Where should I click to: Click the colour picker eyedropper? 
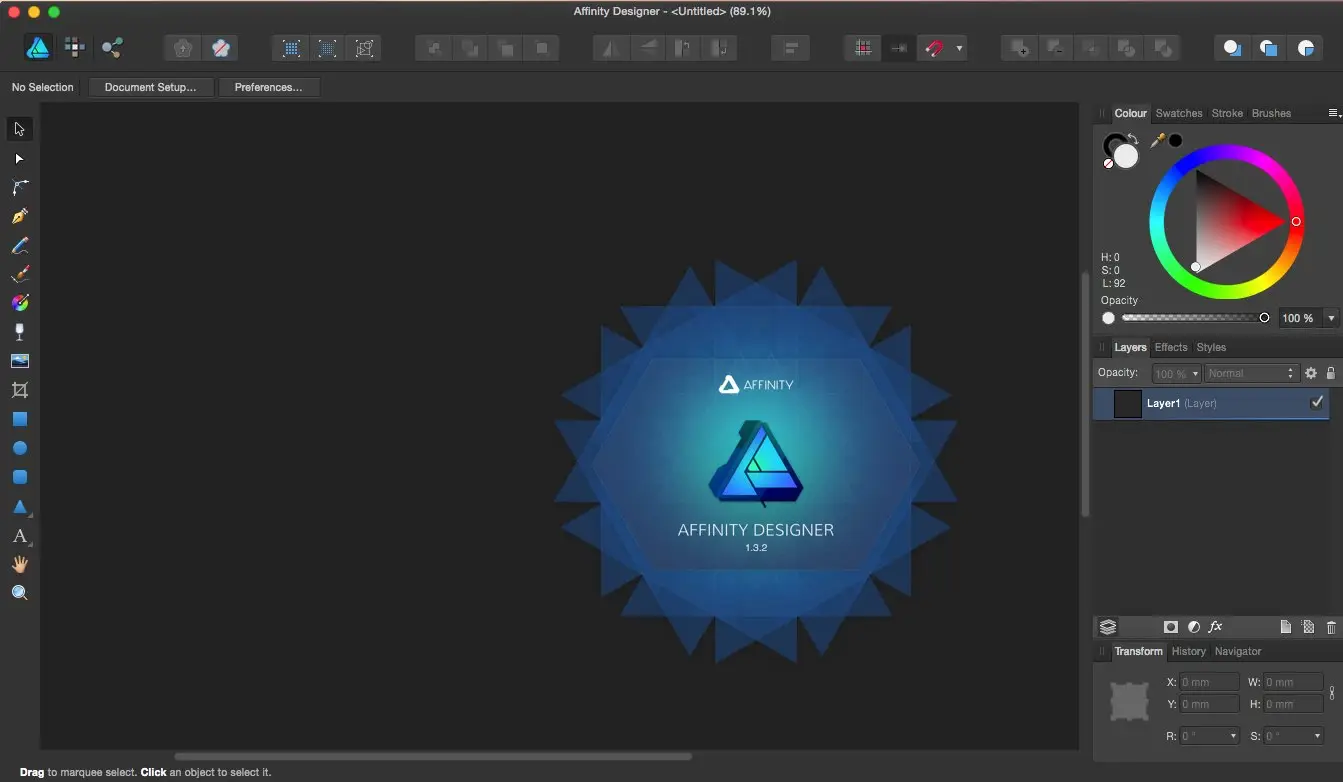(x=1157, y=141)
